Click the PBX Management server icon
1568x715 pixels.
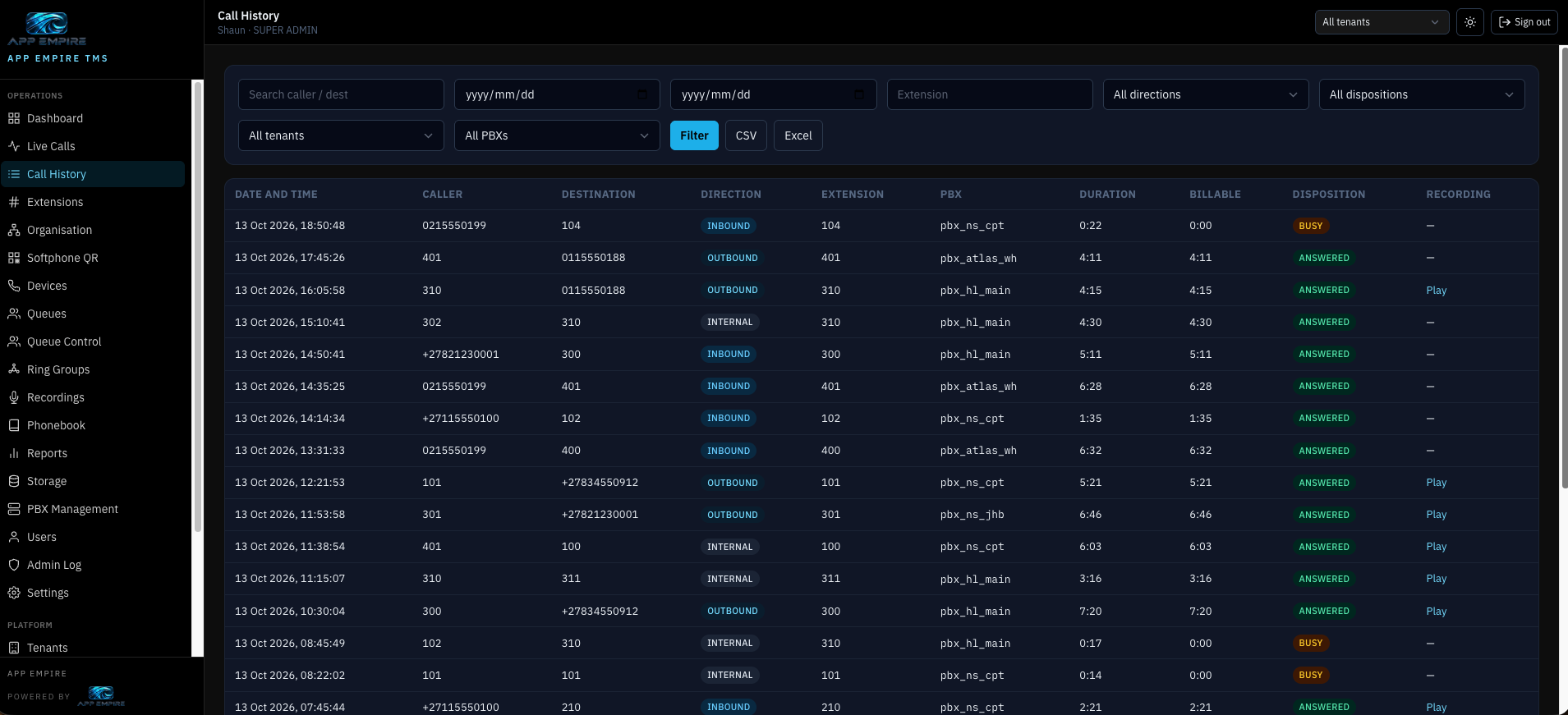pos(14,509)
